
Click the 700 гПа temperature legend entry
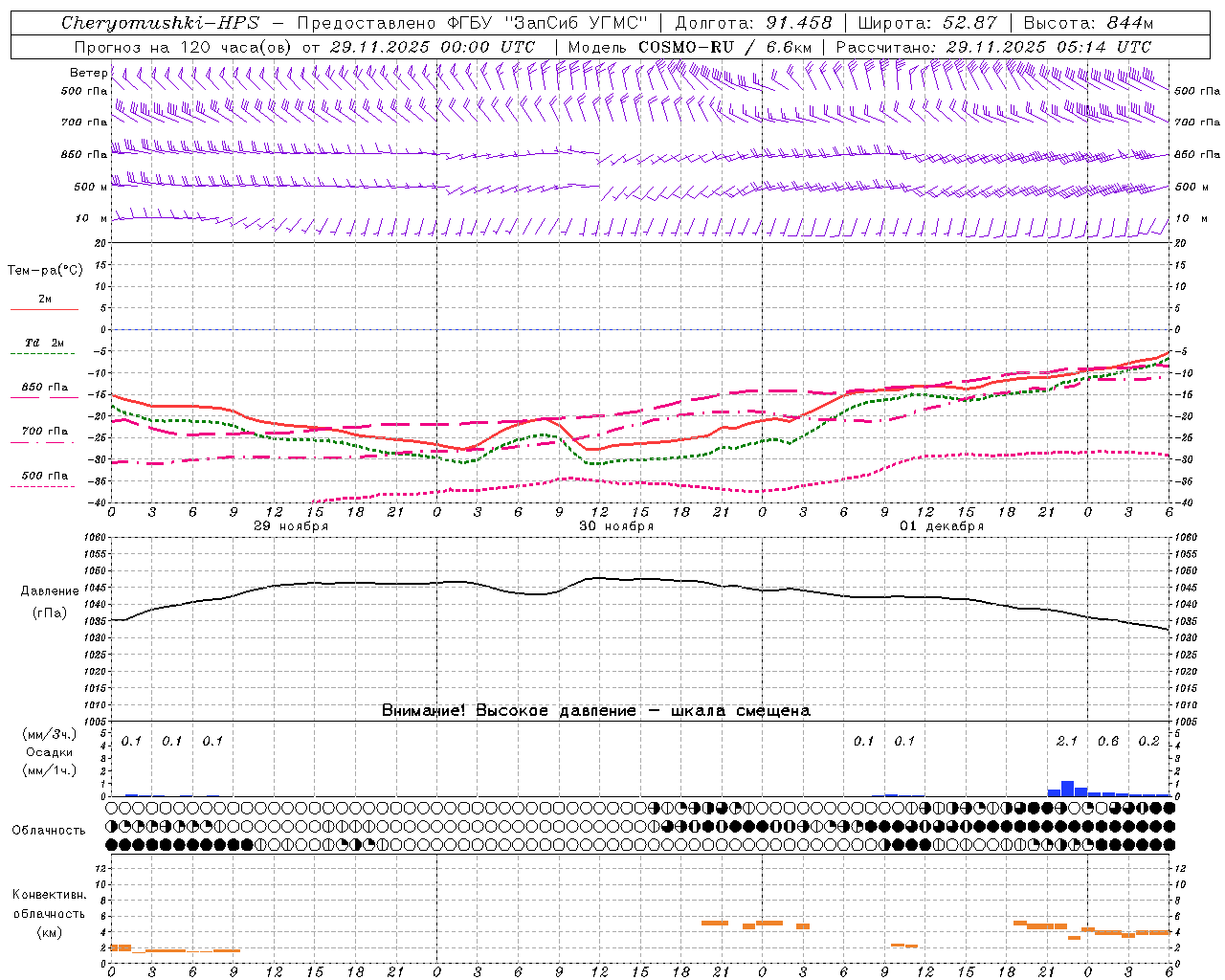45,431
